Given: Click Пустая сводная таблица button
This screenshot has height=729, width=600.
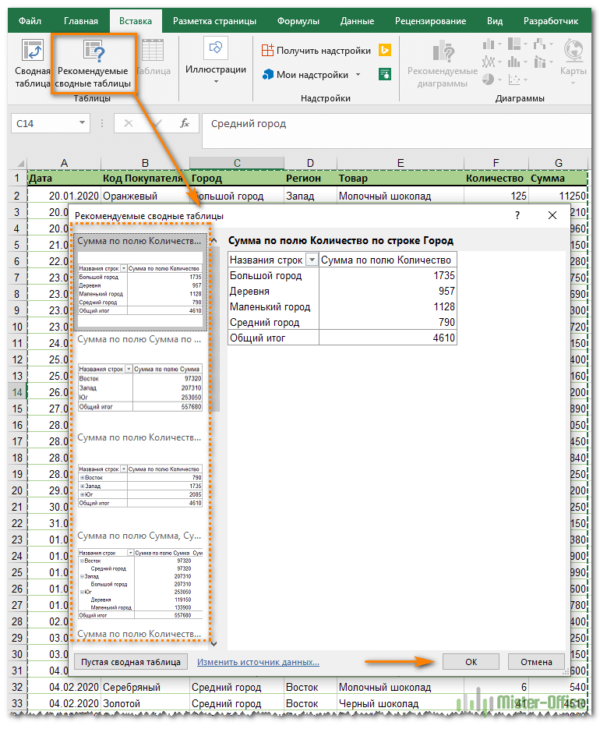Looking at the screenshot, I should tap(131, 662).
